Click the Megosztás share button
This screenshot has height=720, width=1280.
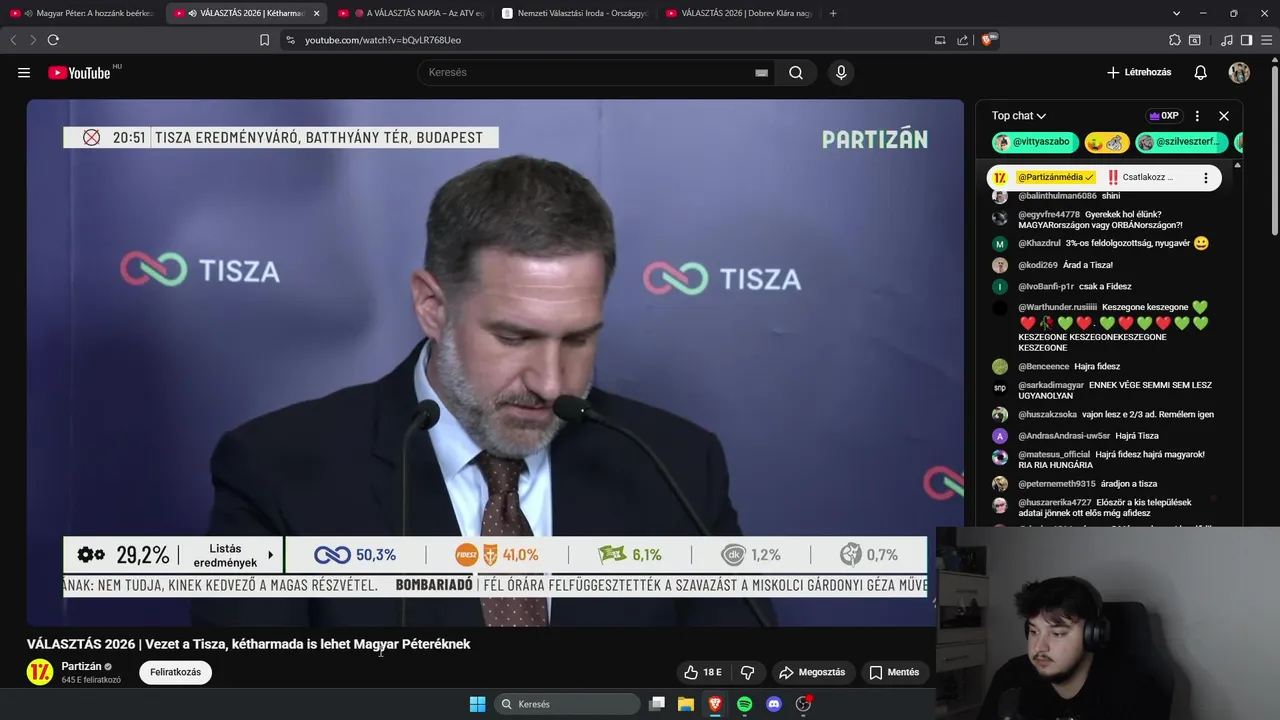[x=812, y=672]
